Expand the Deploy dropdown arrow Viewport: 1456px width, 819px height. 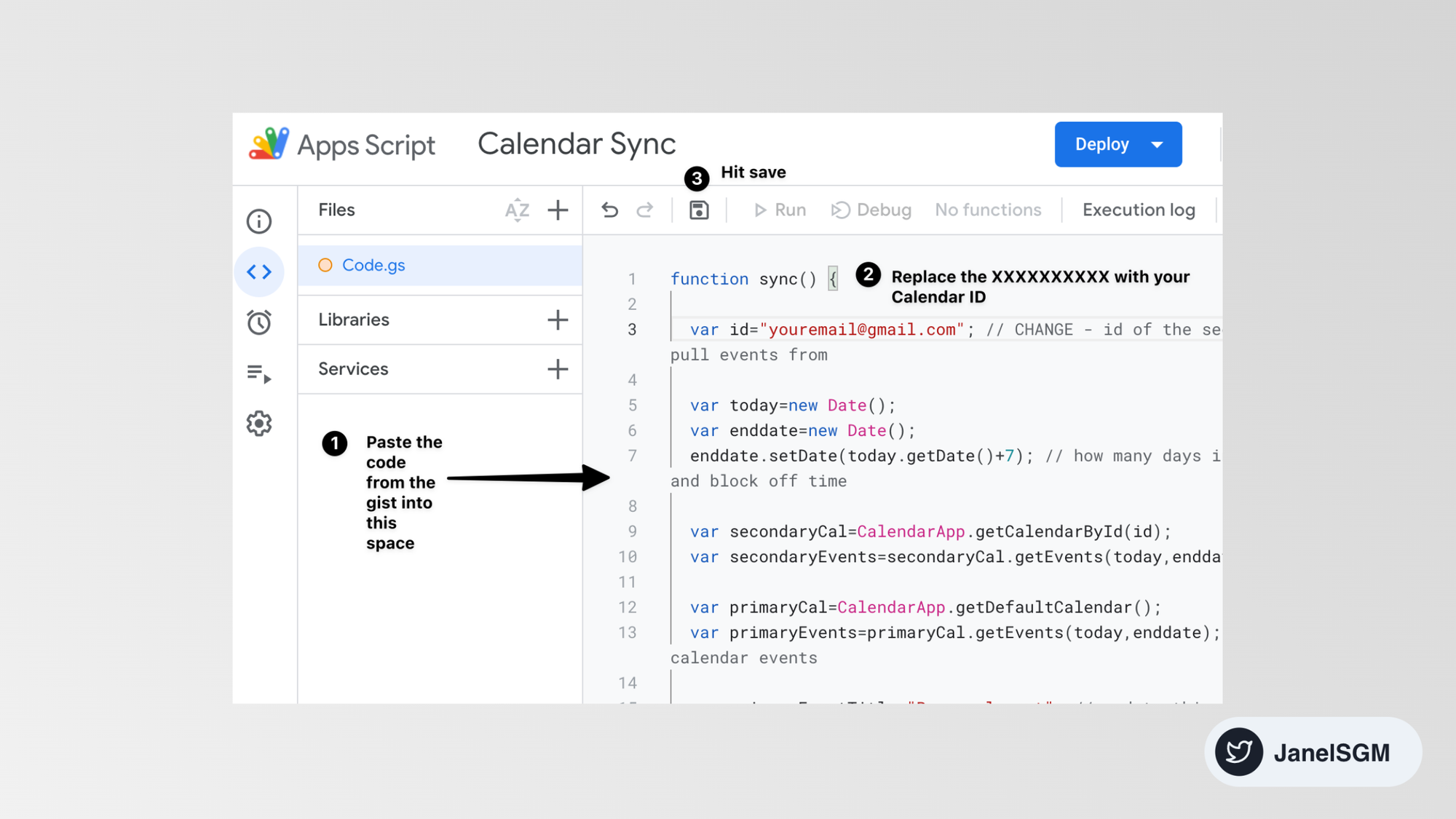click(1158, 144)
